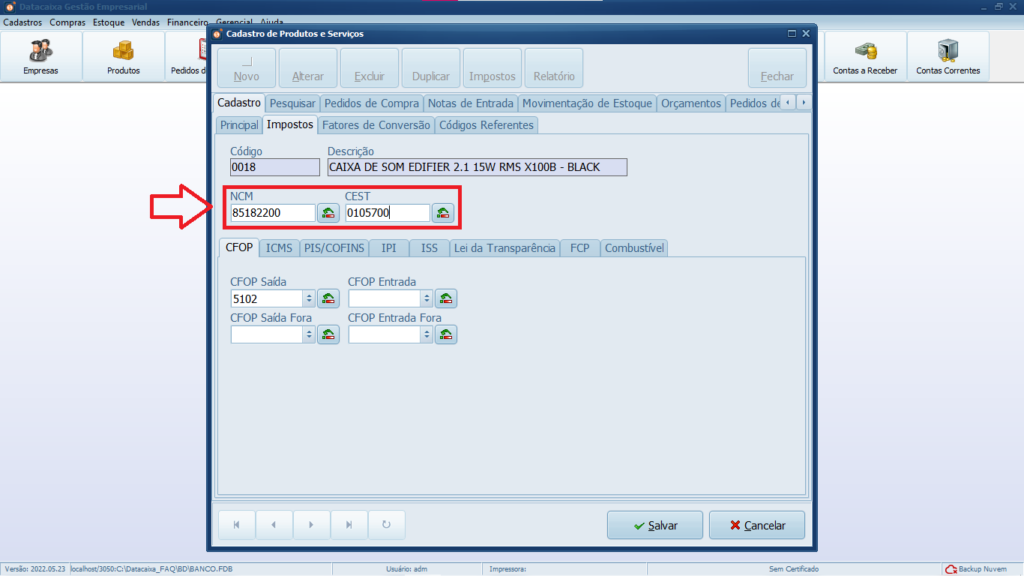This screenshot has height=576, width=1024.
Task: Click the CEST lookup icon button
Action: click(x=443, y=213)
